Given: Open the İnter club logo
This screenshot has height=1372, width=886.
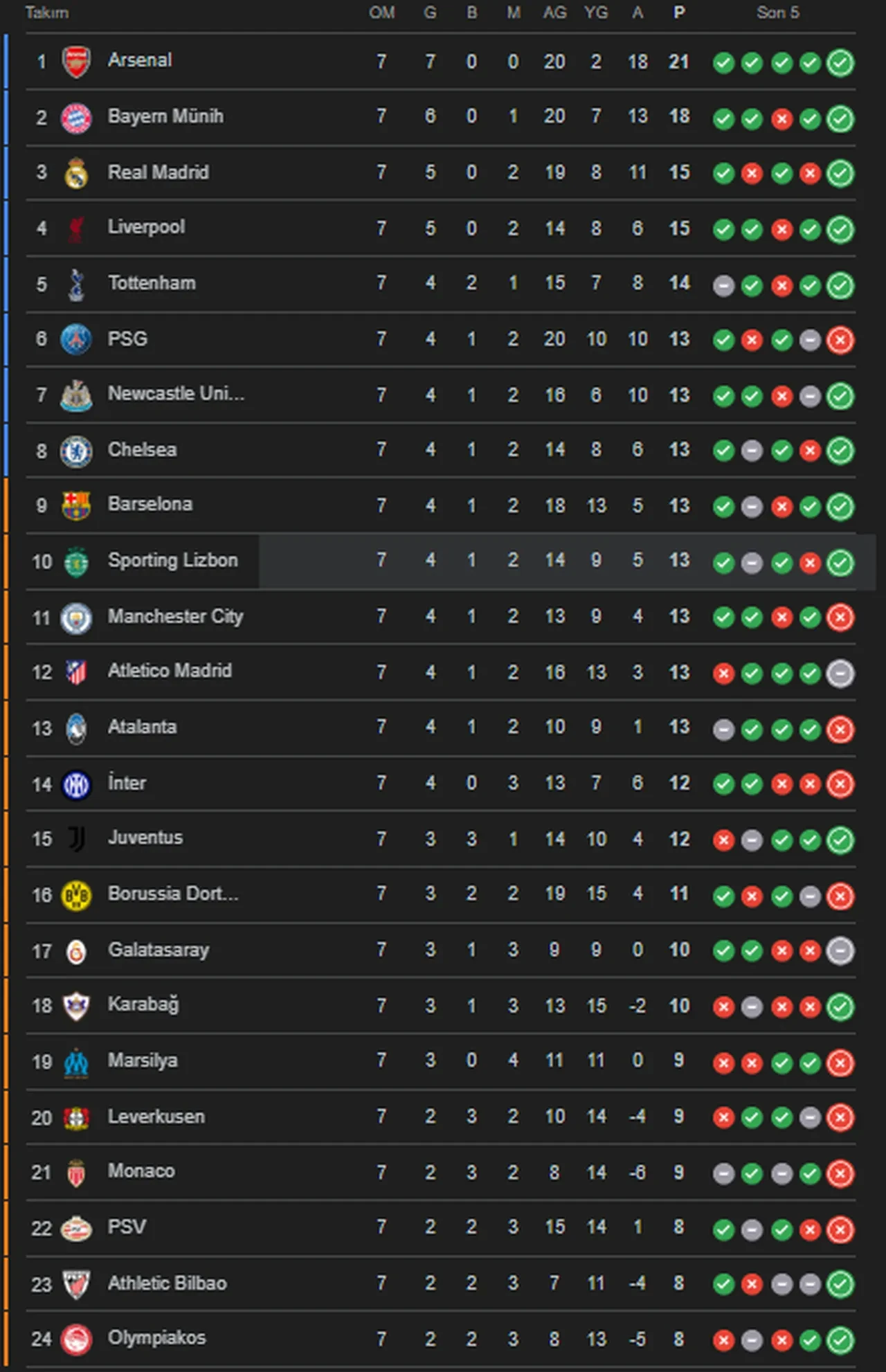Looking at the screenshot, I should 76,784.
